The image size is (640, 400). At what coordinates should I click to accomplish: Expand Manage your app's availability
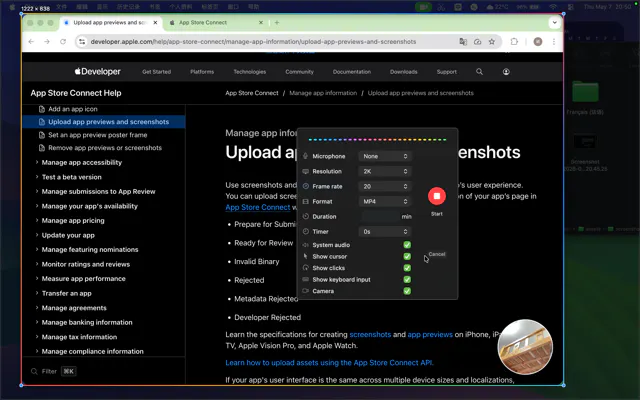(x=89, y=206)
